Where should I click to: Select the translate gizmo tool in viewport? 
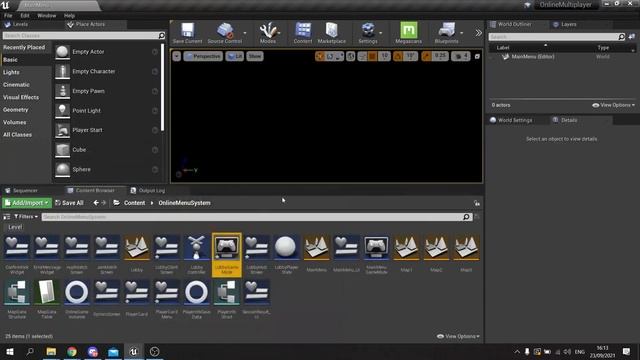320,56
